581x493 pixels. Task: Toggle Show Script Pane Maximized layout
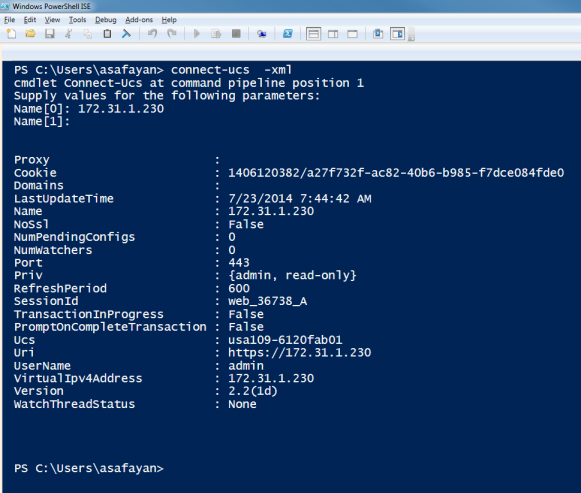[x=352, y=34]
